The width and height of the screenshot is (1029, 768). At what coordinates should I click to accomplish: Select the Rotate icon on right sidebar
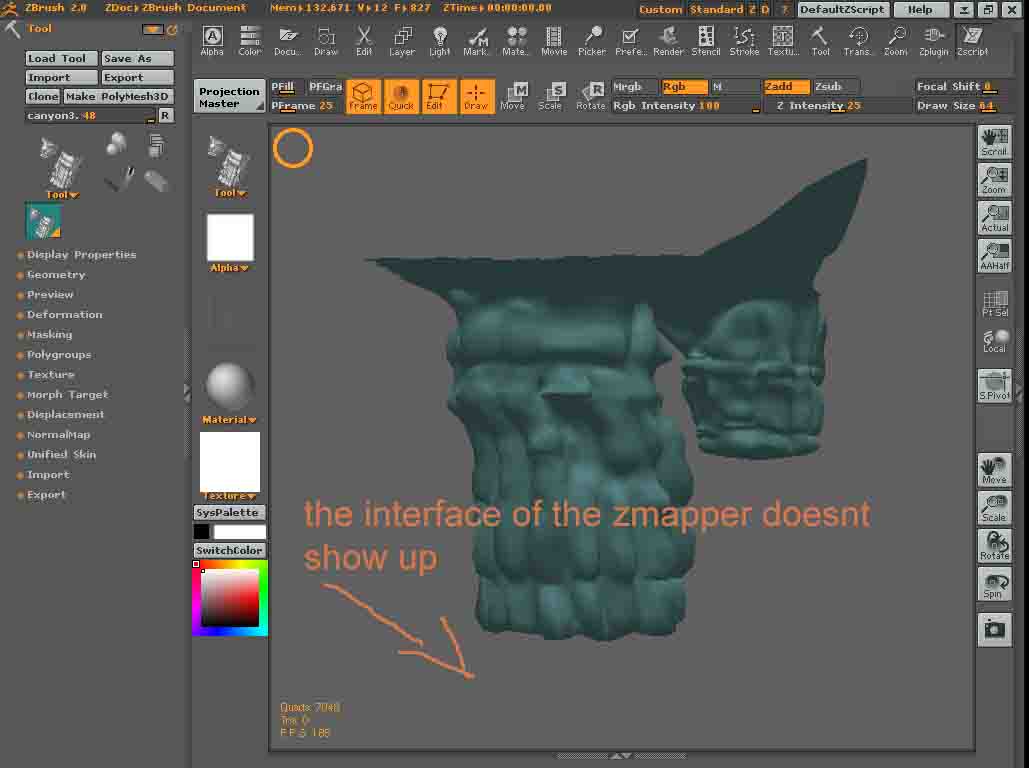[994, 545]
